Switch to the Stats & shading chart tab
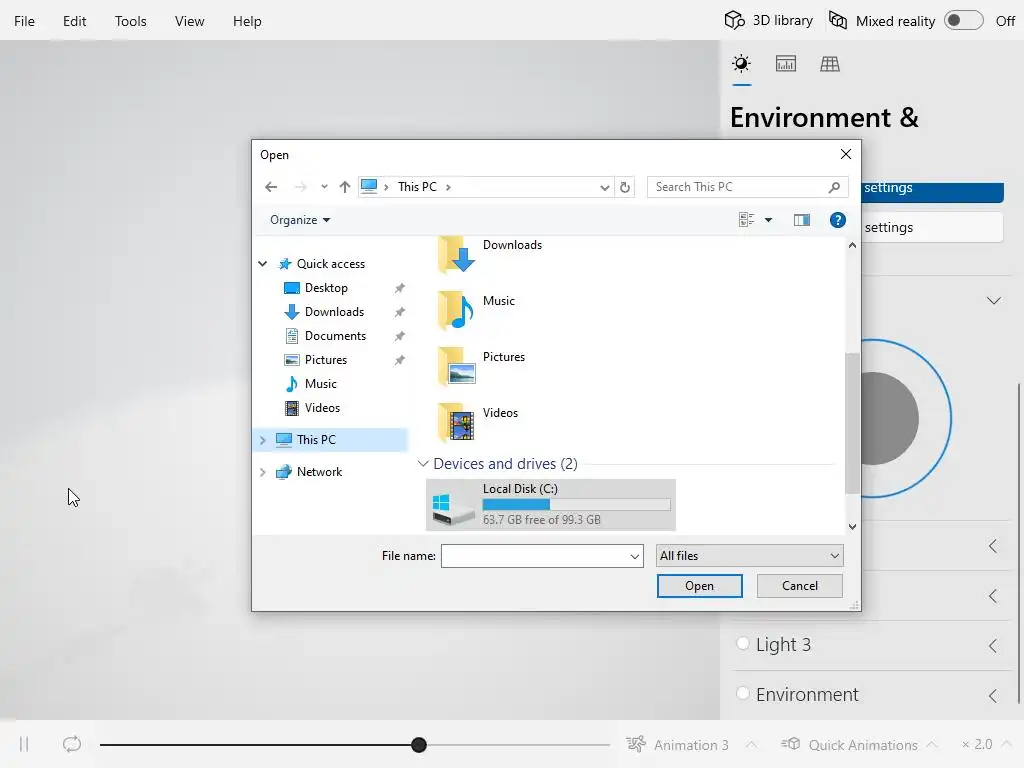Image resolution: width=1024 pixels, height=768 pixels. tap(786, 64)
